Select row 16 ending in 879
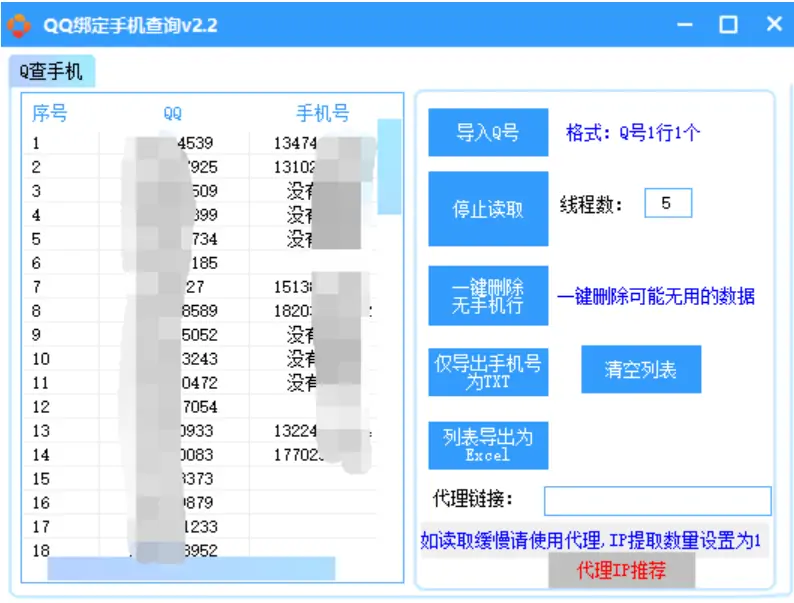The image size is (794, 603). (201, 503)
